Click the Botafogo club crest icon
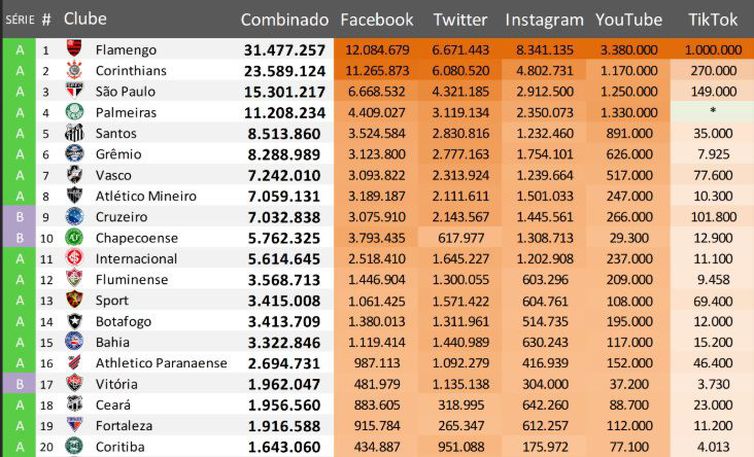 click(x=73, y=322)
